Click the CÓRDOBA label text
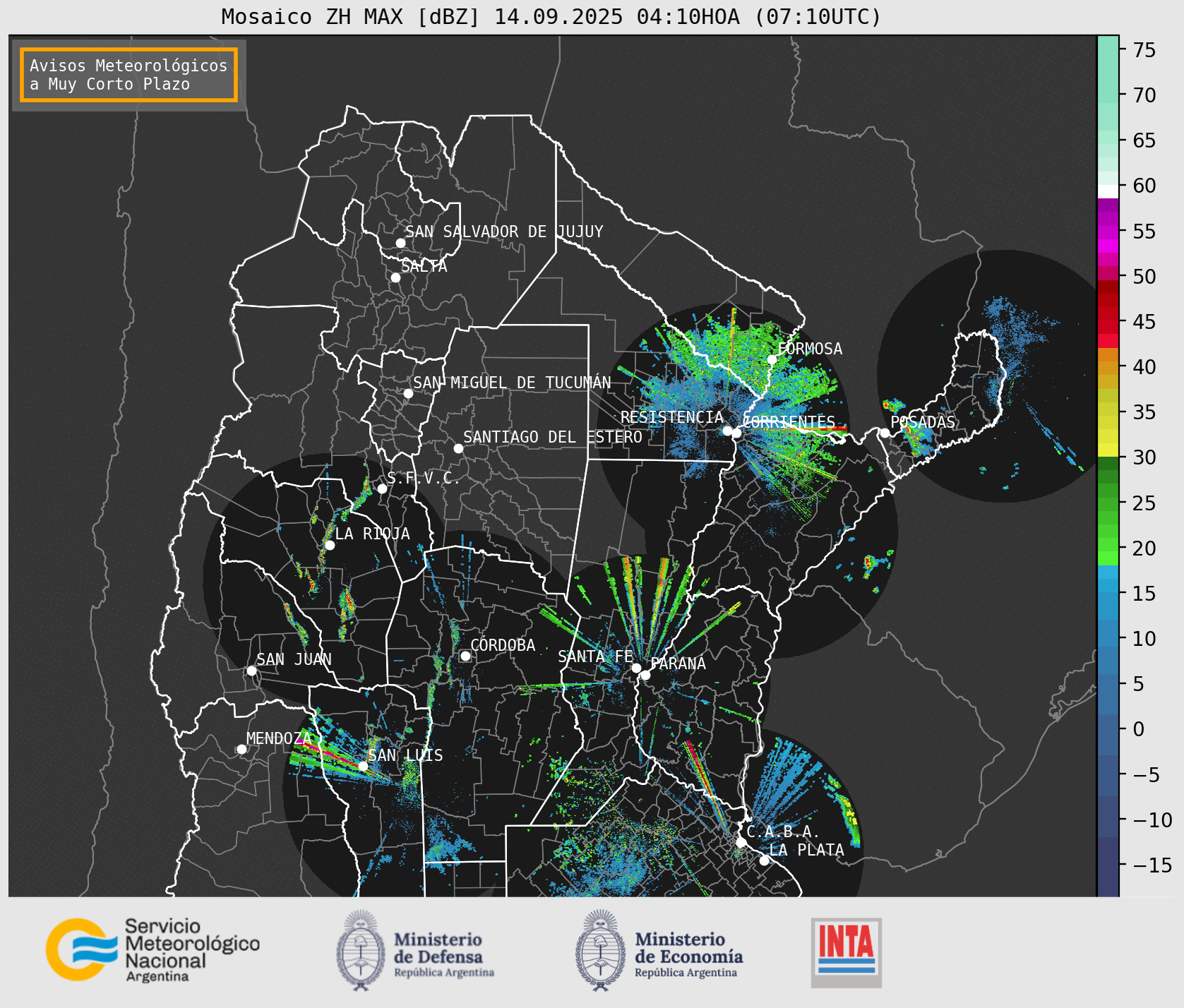This screenshot has width=1184, height=1008. 503,645
